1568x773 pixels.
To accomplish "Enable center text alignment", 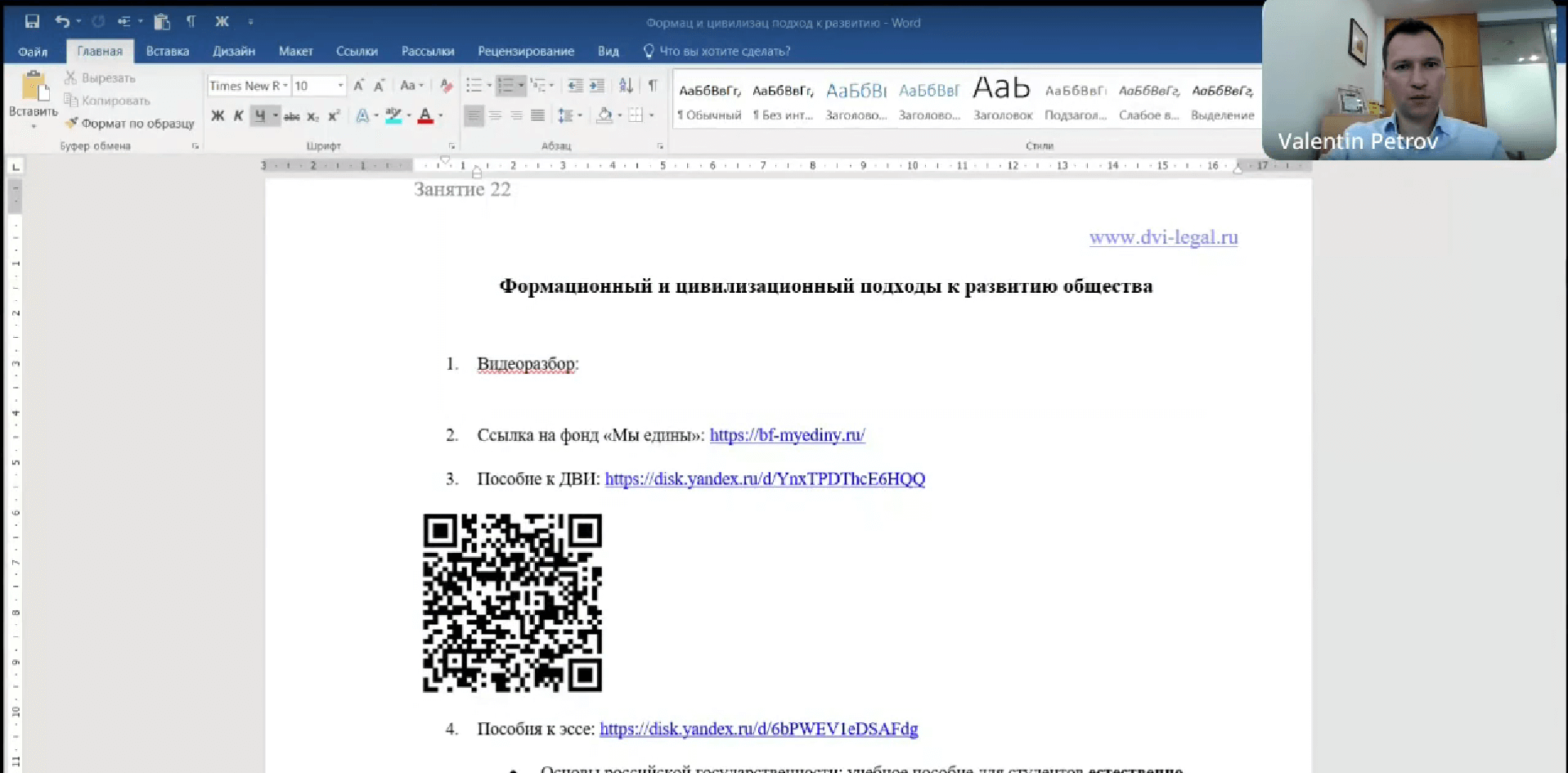I will pyautogui.click(x=496, y=115).
